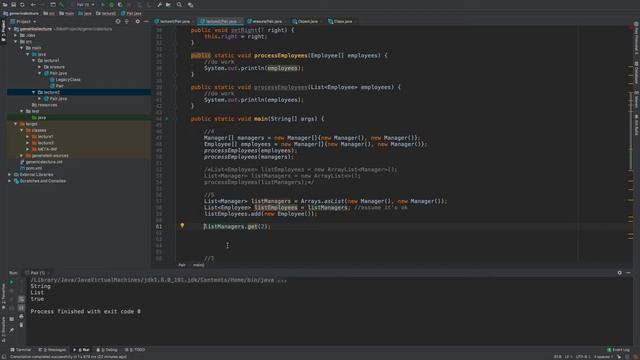The image size is (640, 360).
Task: Switch to the Object.java editor tab
Action: pyautogui.click(x=306, y=21)
